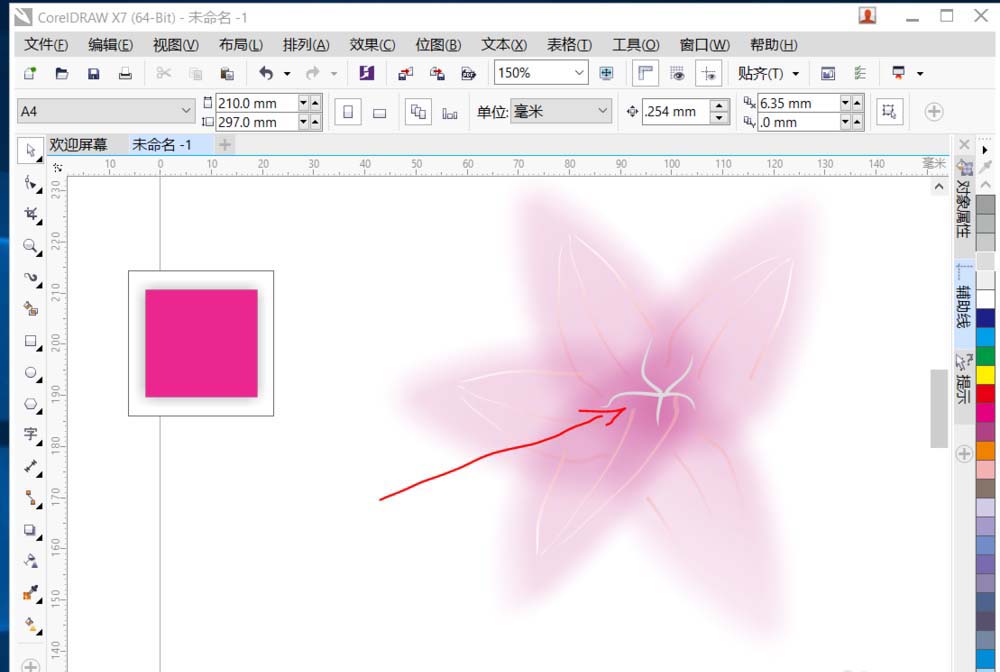Search content with Corel CONNECT icon
1000x672 pixels.
coord(366,73)
